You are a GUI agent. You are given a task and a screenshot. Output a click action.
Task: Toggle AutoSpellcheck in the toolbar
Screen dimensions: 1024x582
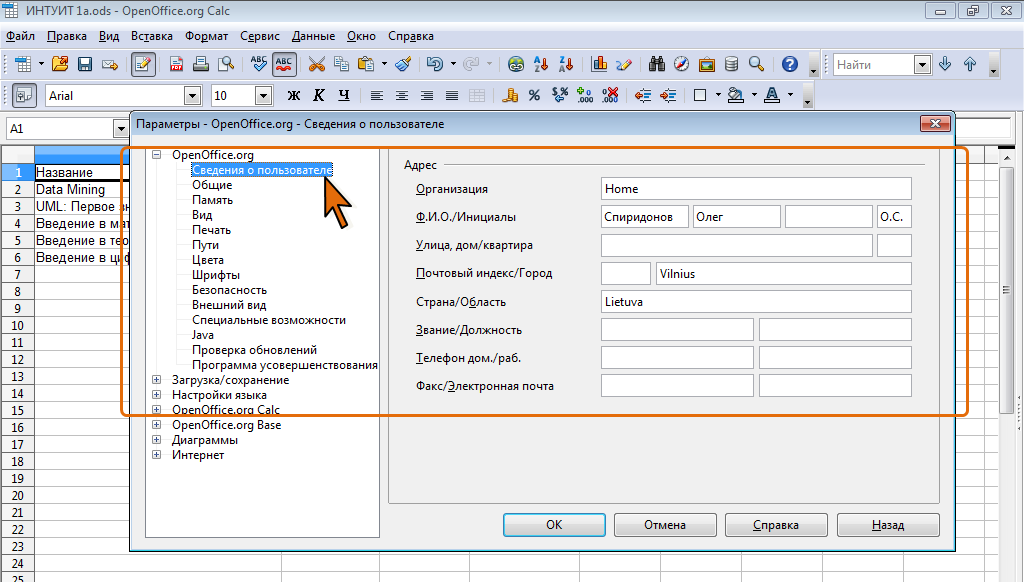coord(284,64)
